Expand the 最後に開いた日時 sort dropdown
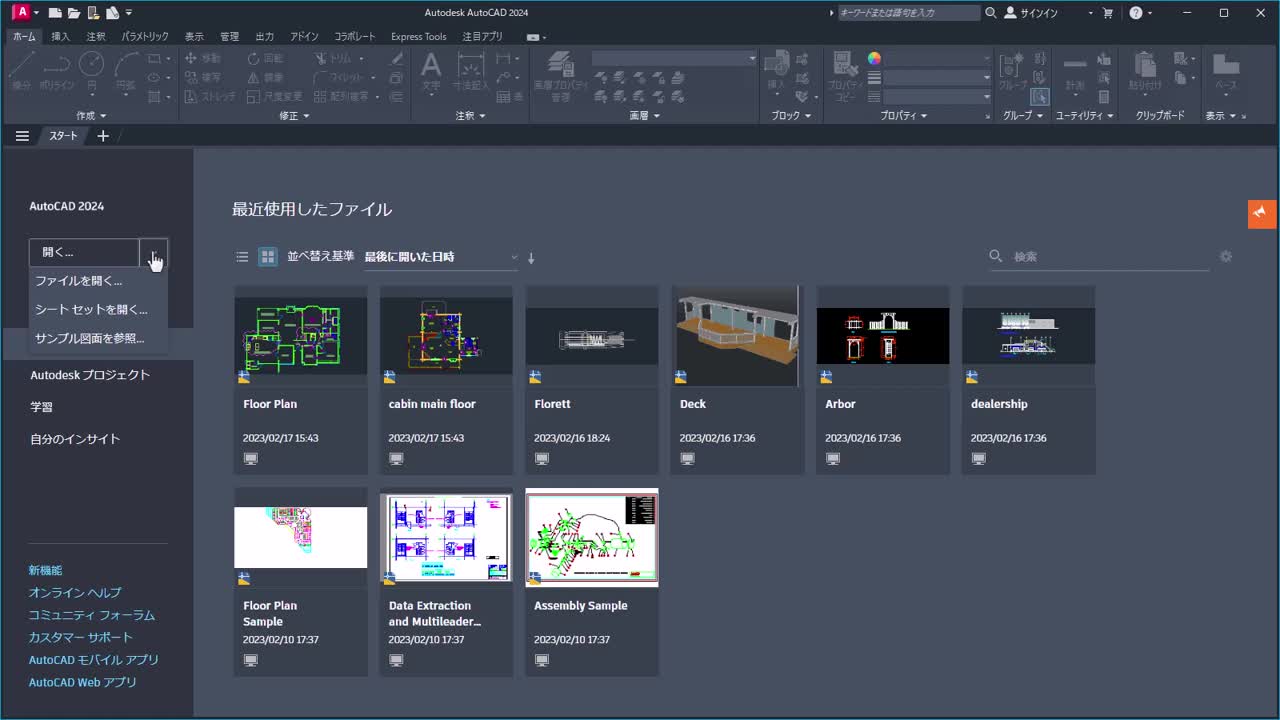The width and height of the screenshot is (1280, 720). tap(440, 257)
